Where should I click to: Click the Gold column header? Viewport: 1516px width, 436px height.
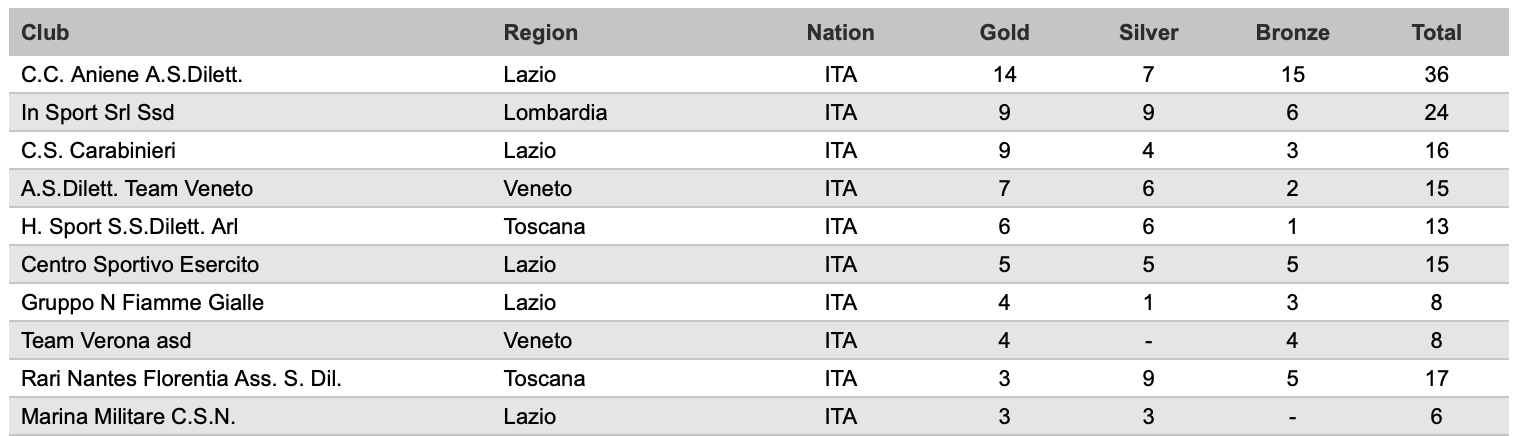tap(1005, 32)
